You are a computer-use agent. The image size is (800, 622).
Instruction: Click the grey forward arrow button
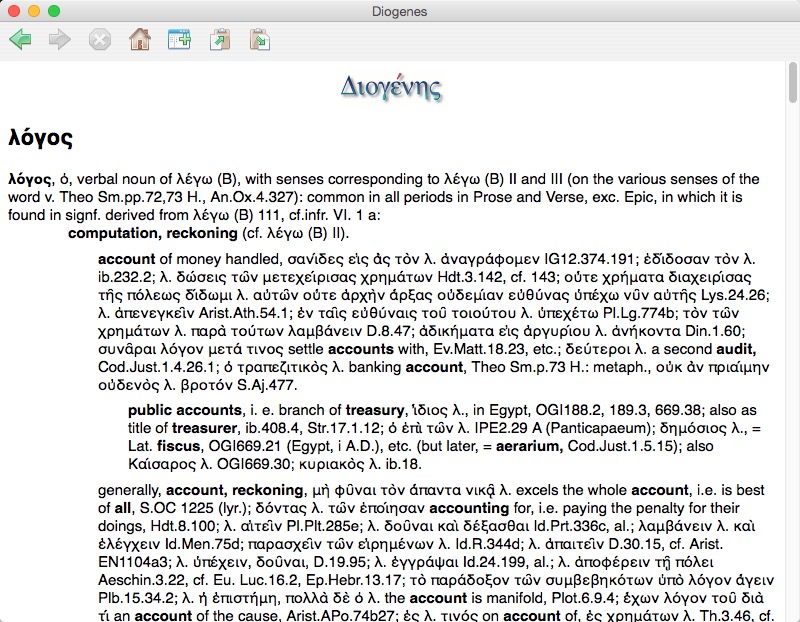point(60,40)
